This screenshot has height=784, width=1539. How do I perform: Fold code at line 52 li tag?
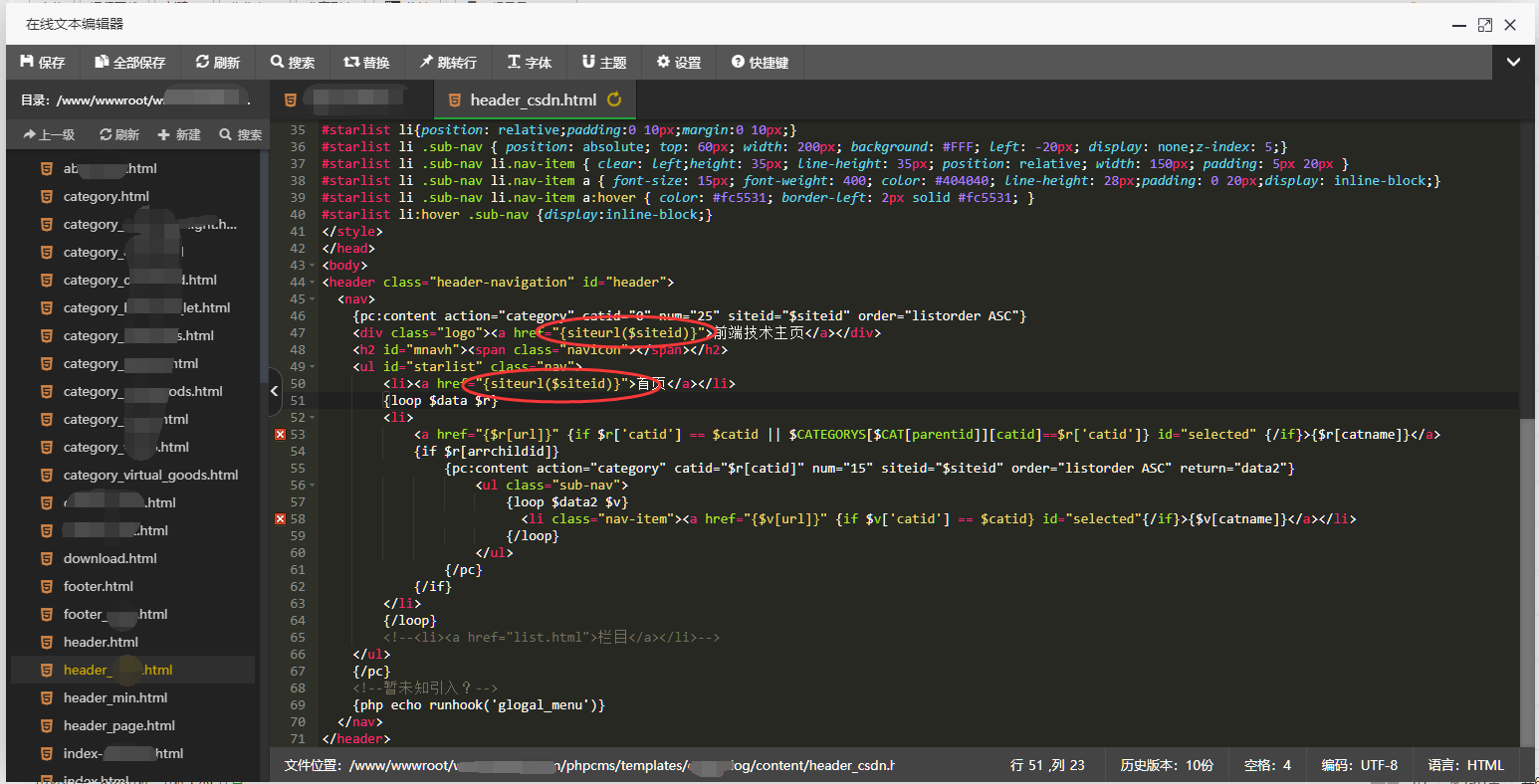click(x=313, y=418)
